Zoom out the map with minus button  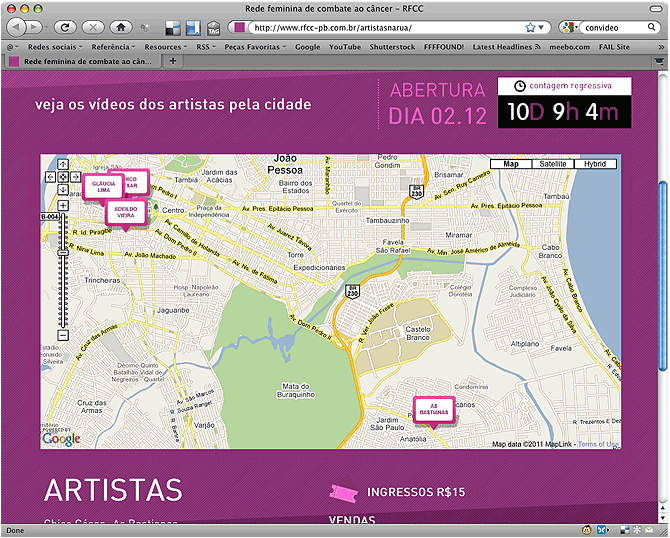(63, 335)
